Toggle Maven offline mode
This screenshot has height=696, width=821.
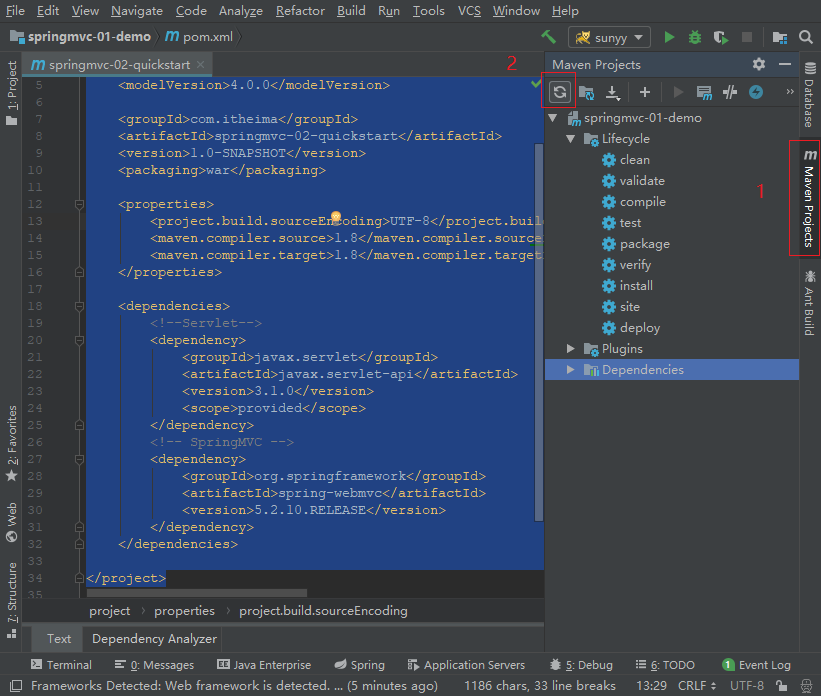point(730,93)
